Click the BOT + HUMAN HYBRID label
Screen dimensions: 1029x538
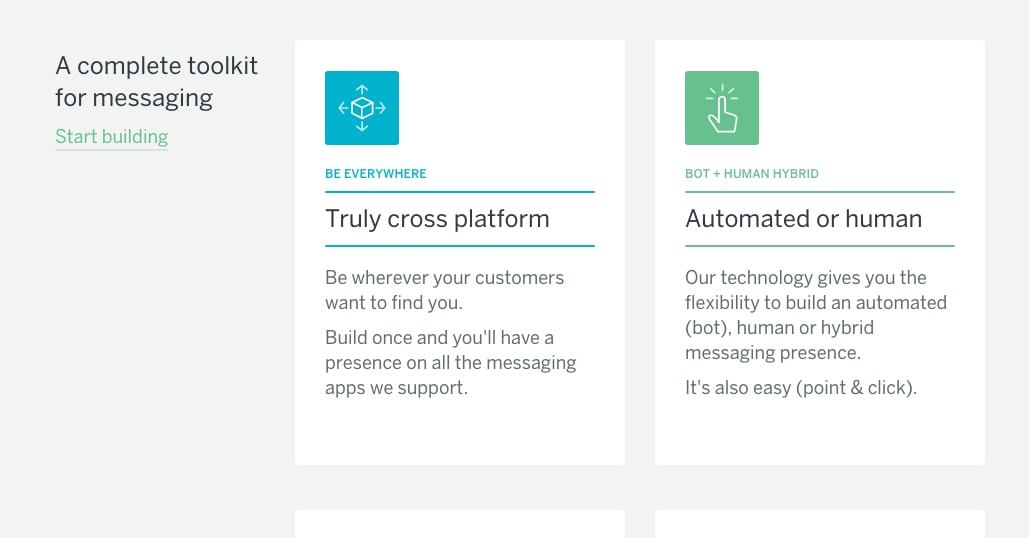coord(752,174)
